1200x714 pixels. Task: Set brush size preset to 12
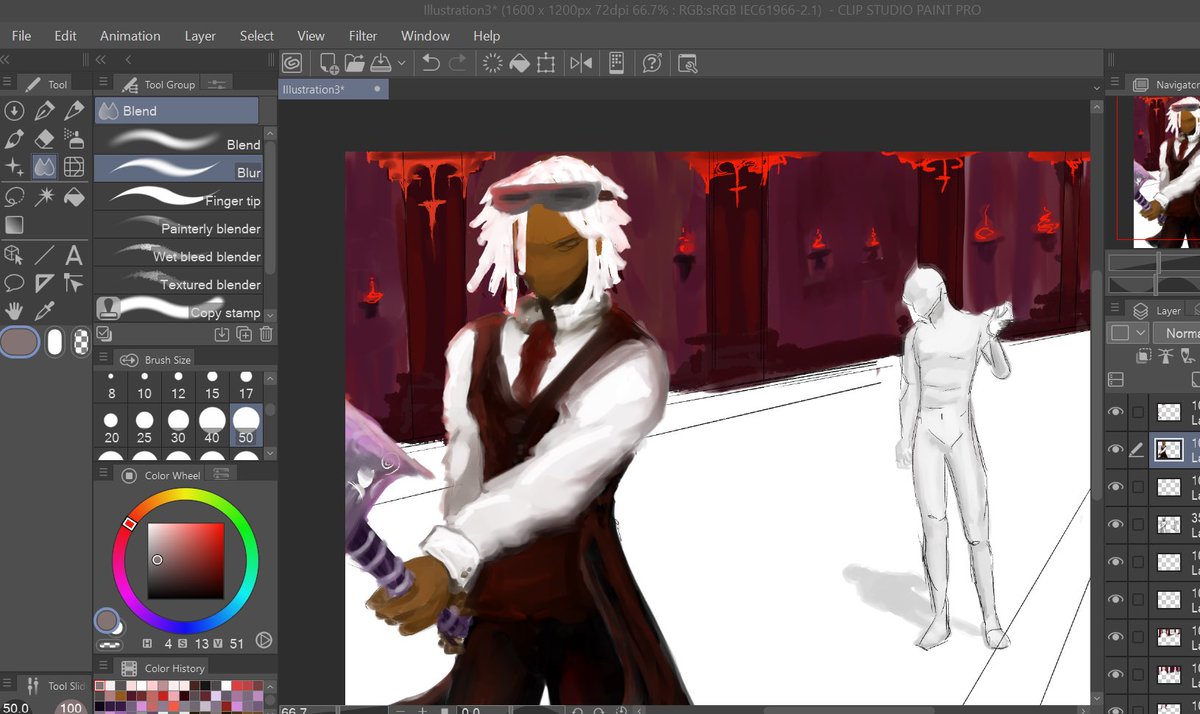pos(178,386)
